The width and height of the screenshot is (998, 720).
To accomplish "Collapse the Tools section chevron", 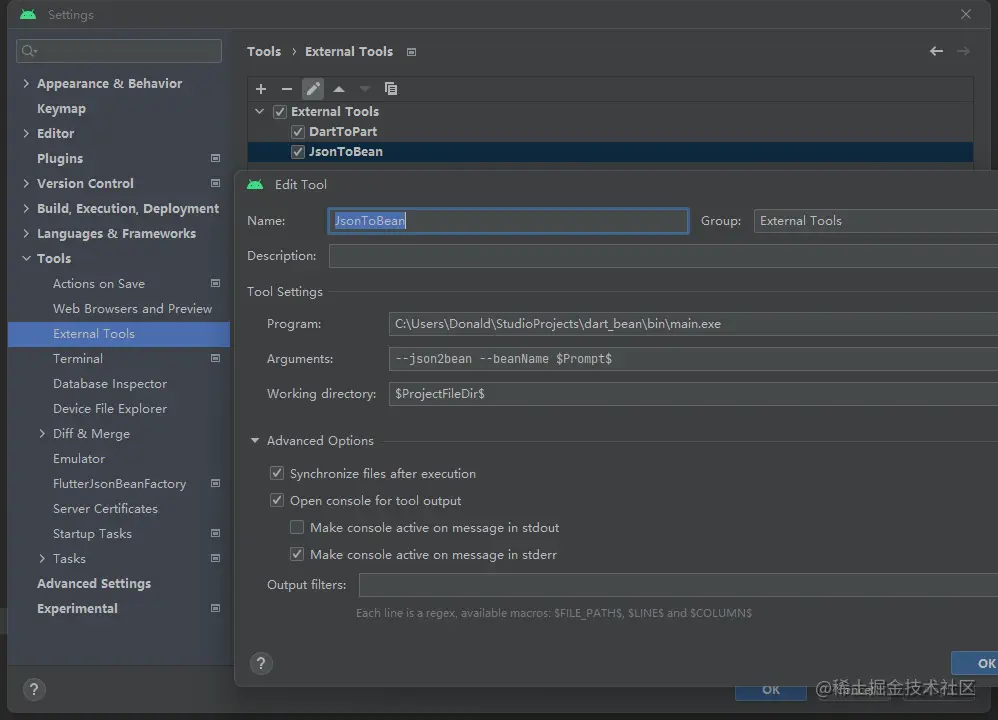I will point(26,258).
